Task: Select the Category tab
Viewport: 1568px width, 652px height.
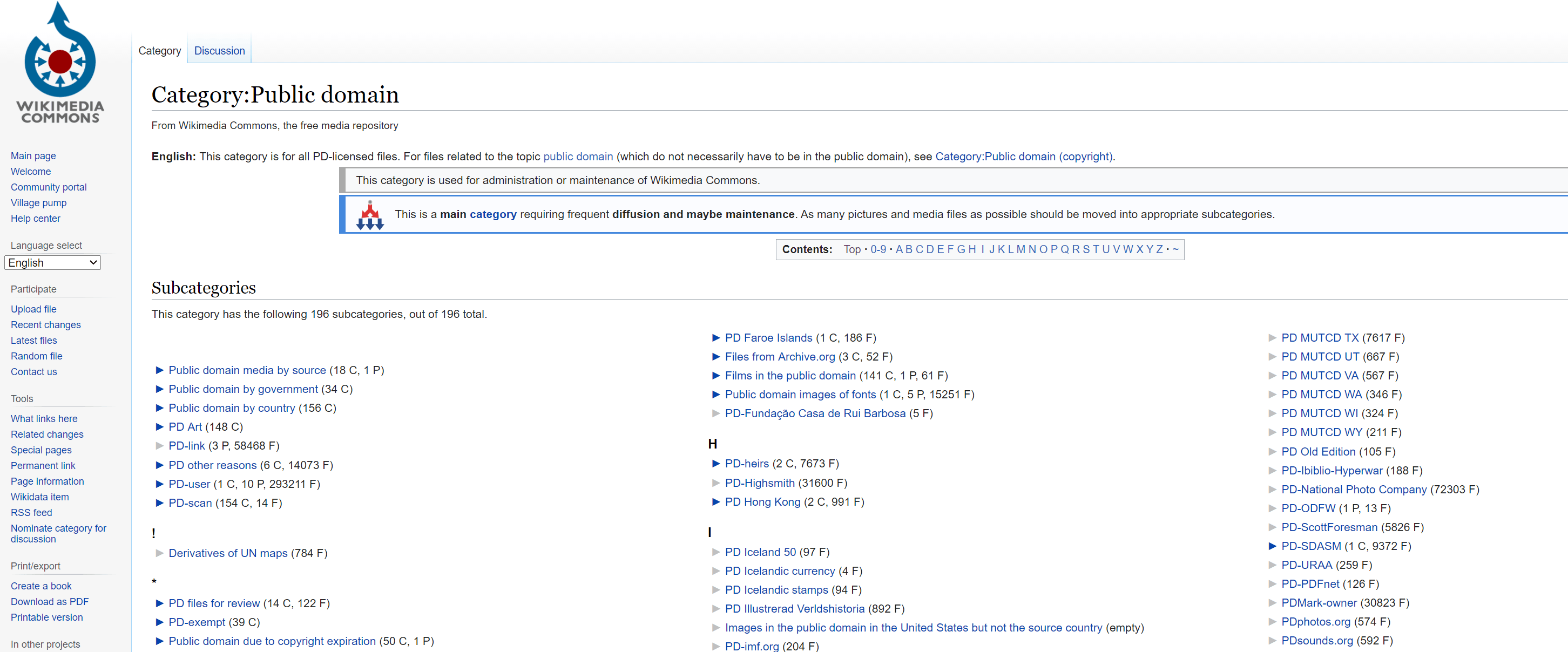Action: (x=159, y=51)
